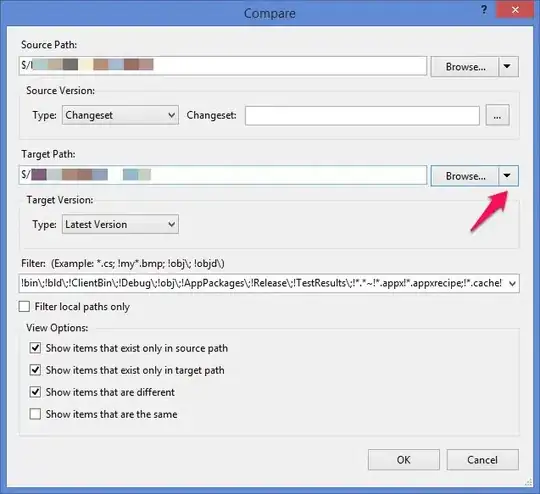Uncheck Show items that exist only in source path
540x494 pixels.
tap(35, 348)
